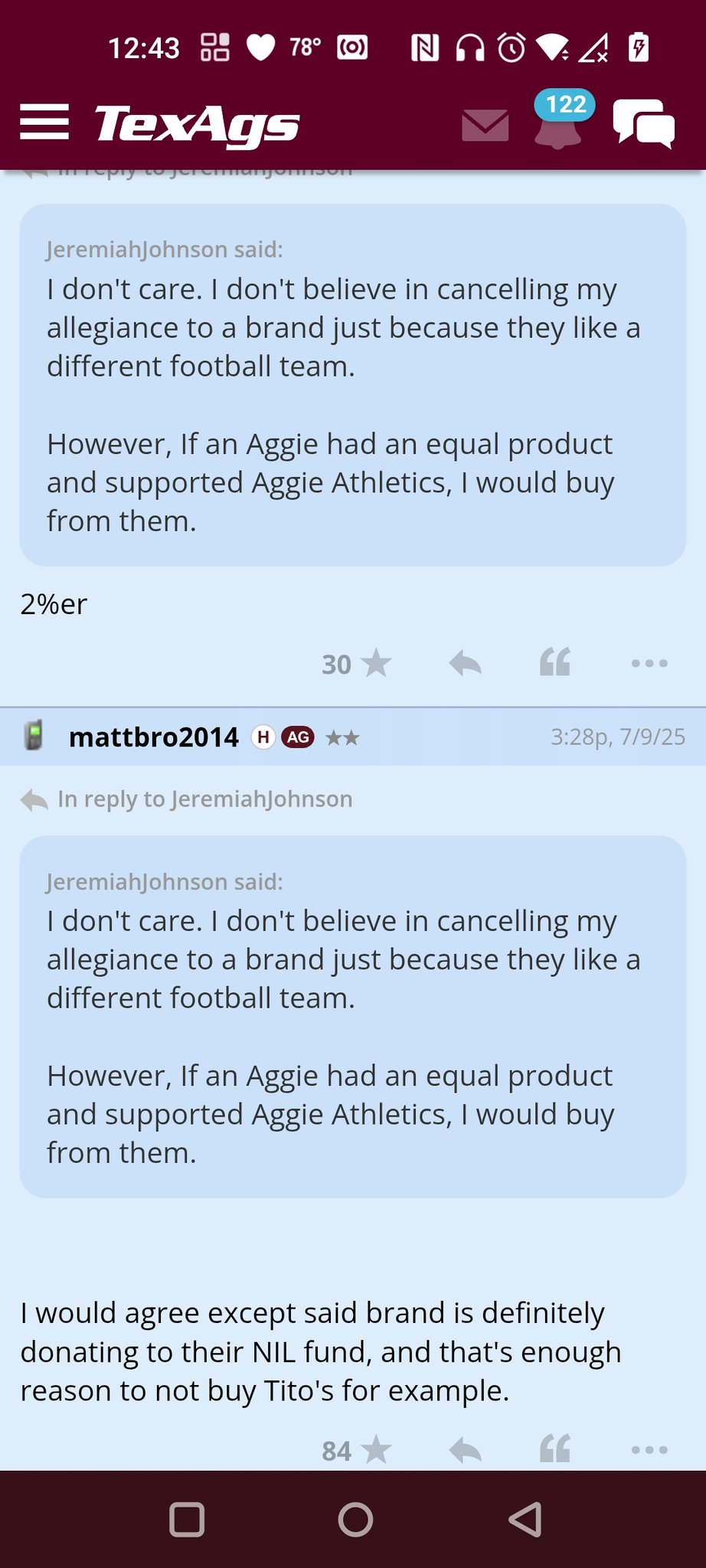Tap the AG badge next to mattbro2014
706x1568 pixels.
(x=298, y=737)
